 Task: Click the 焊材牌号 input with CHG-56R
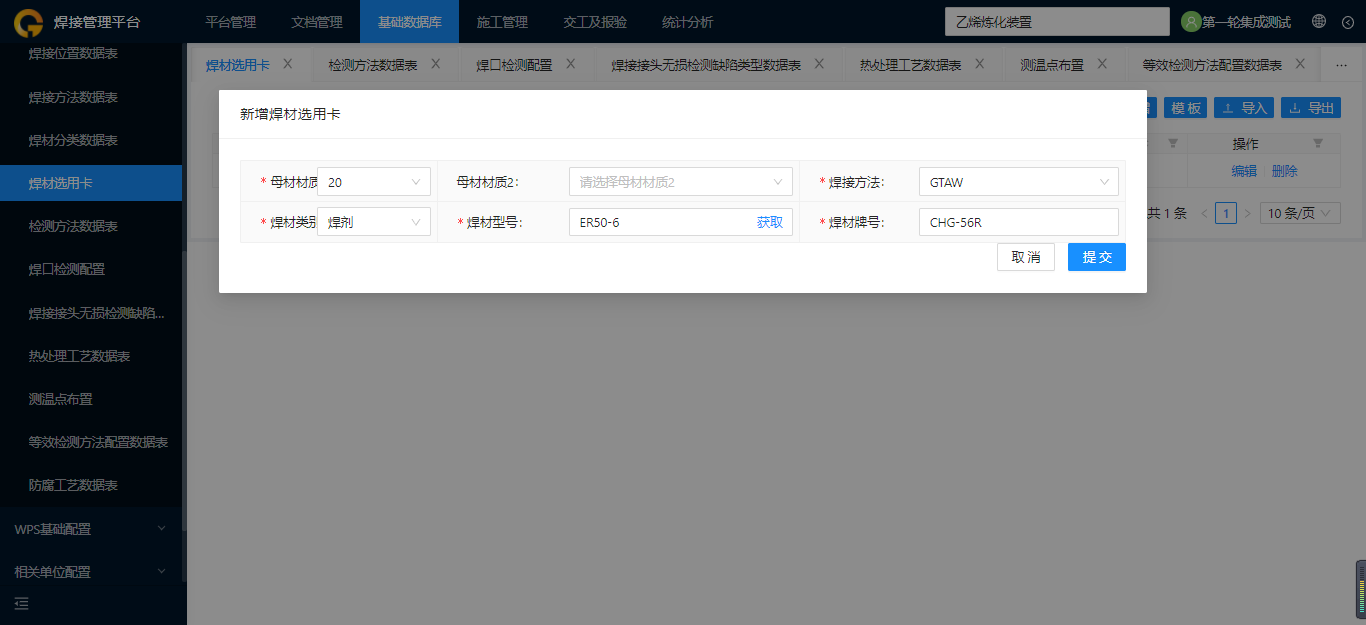pos(1019,222)
